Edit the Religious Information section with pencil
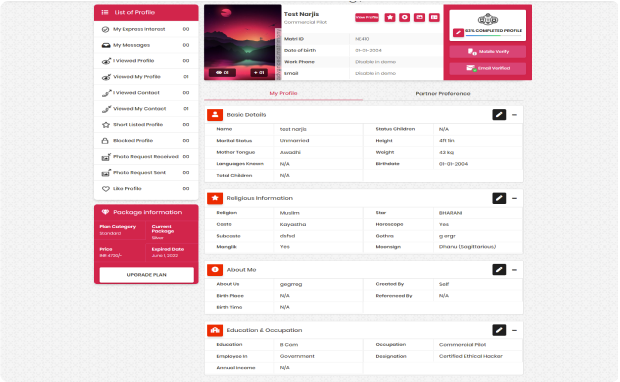This screenshot has height=382, width=620. pos(499,198)
